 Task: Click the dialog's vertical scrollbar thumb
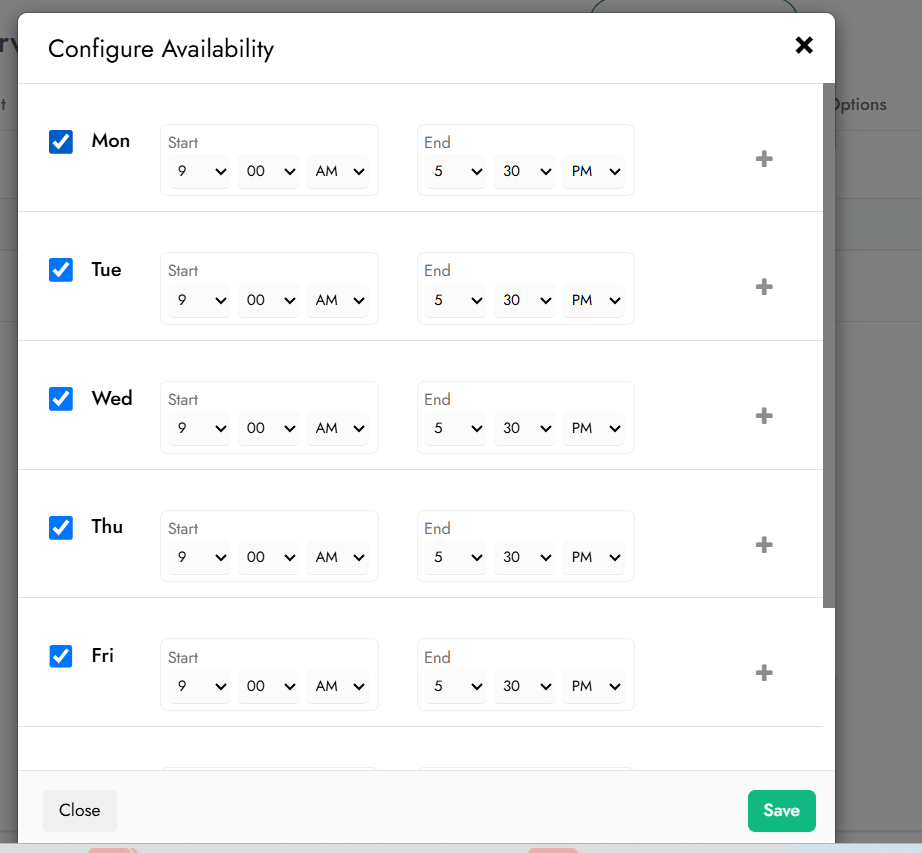[x=829, y=346]
